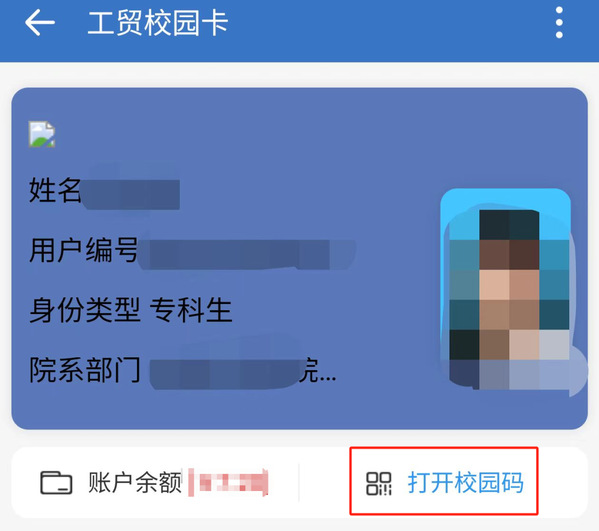Tap the pixelated profile photo
Screen dimensions: 599x531
510,290
